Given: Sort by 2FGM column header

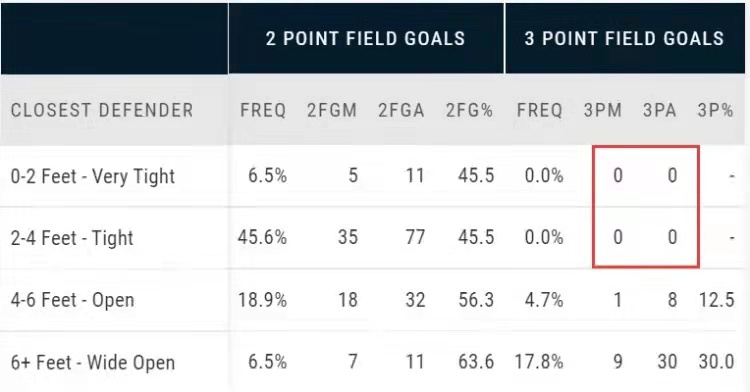Looking at the screenshot, I should 332,110.
